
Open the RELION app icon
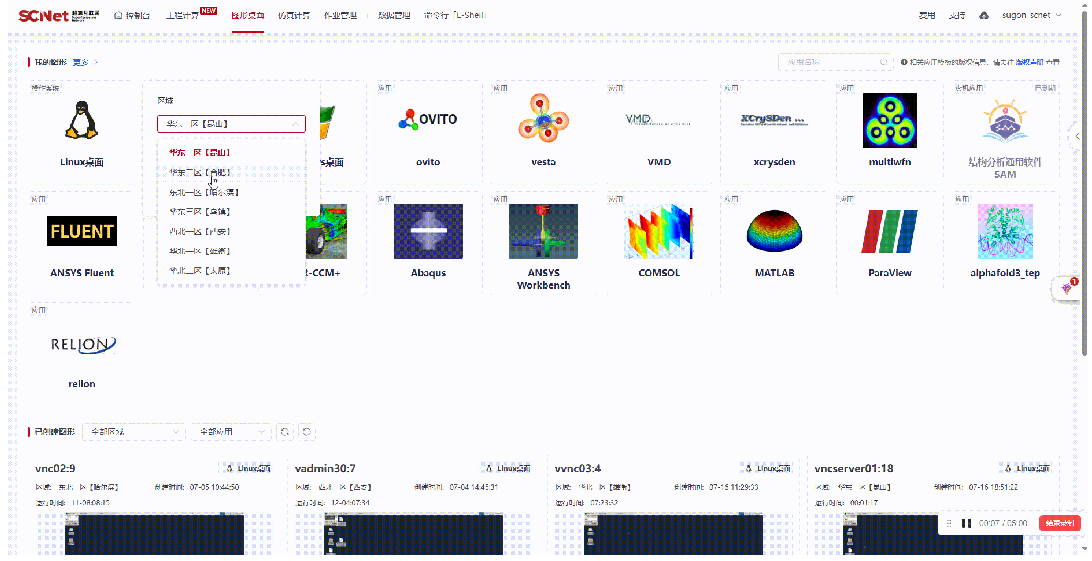pyautogui.click(x=82, y=344)
